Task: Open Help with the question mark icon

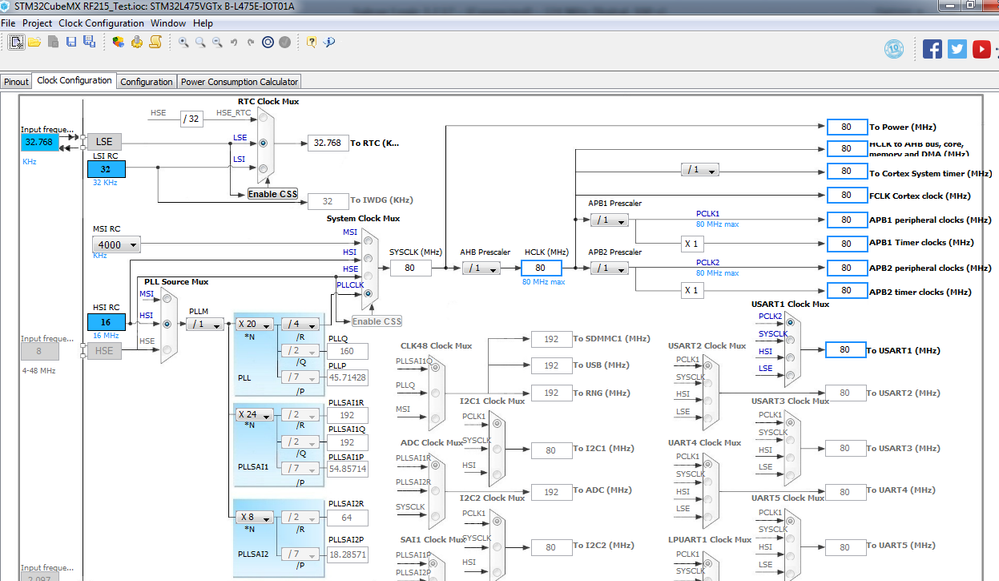Action: point(312,42)
